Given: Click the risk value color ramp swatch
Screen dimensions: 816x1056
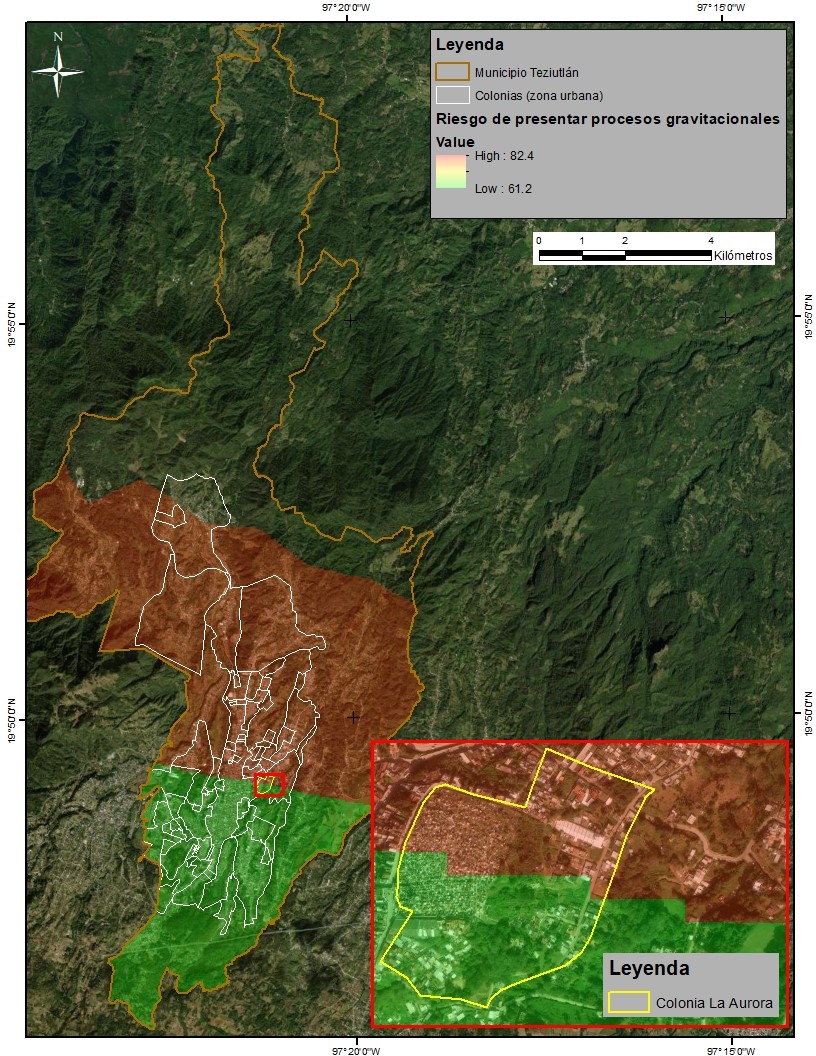Looking at the screenshot, I should [452, 171].
